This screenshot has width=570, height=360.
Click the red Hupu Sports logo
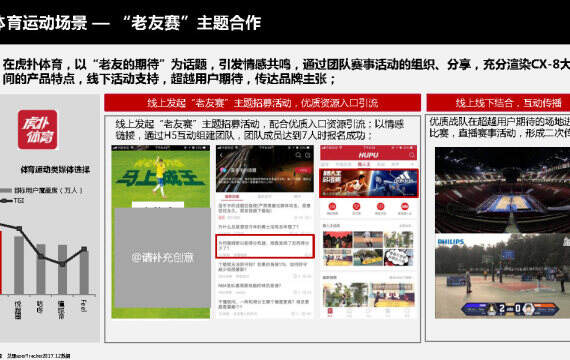[37, 129]
